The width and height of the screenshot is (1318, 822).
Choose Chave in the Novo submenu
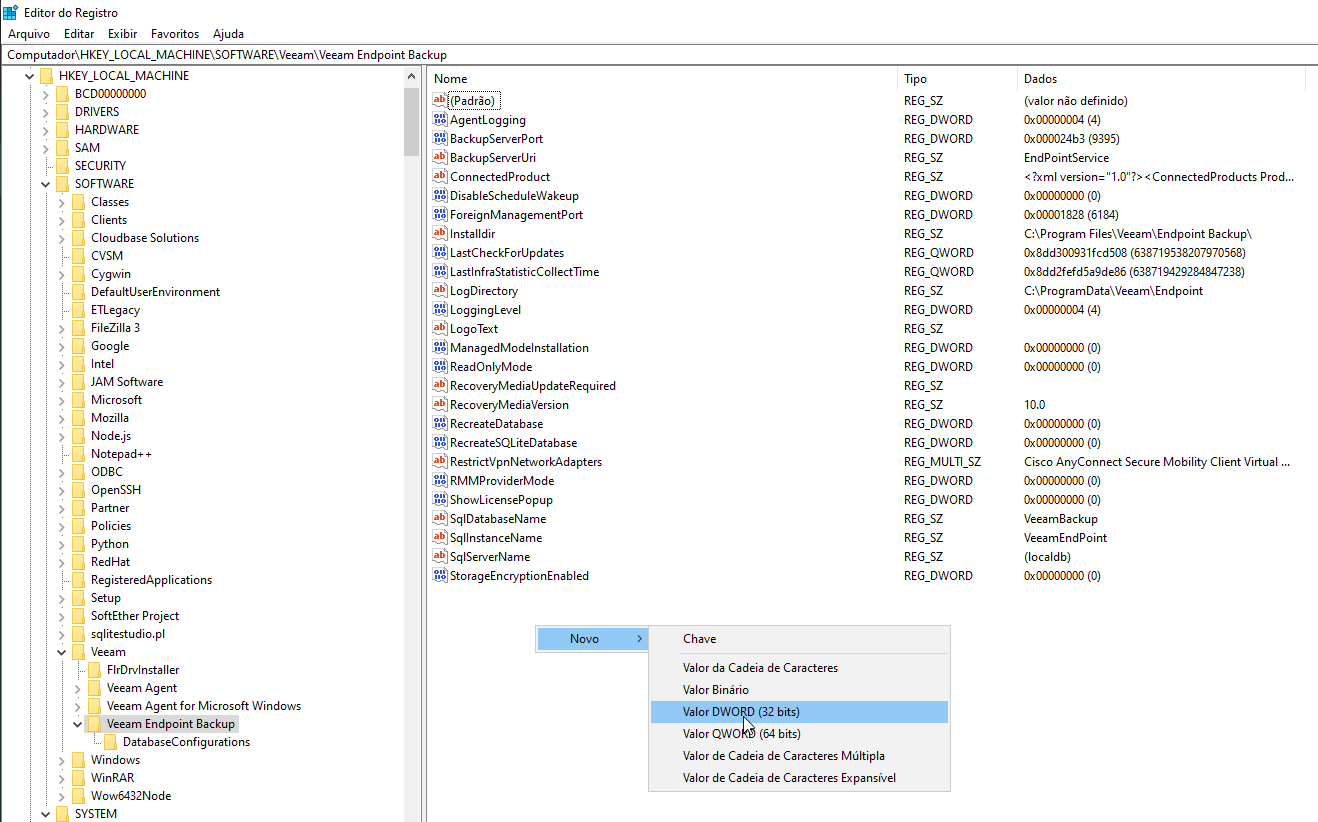799,639
